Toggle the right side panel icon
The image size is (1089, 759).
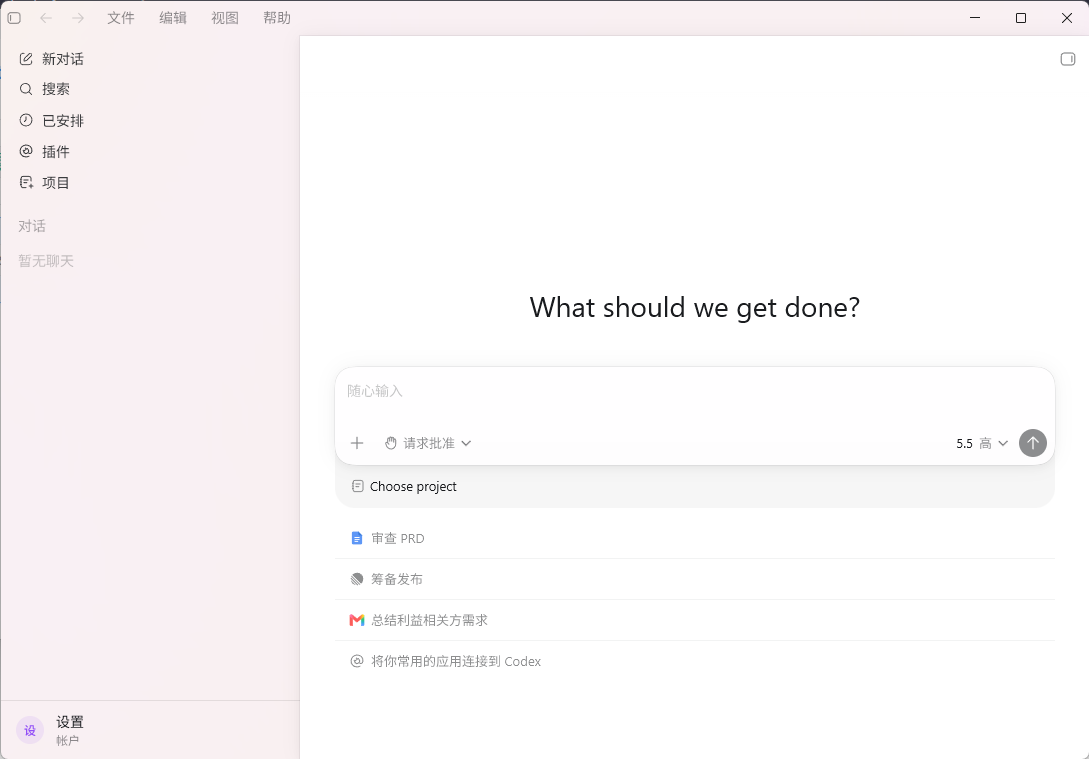coord(1067,59)
